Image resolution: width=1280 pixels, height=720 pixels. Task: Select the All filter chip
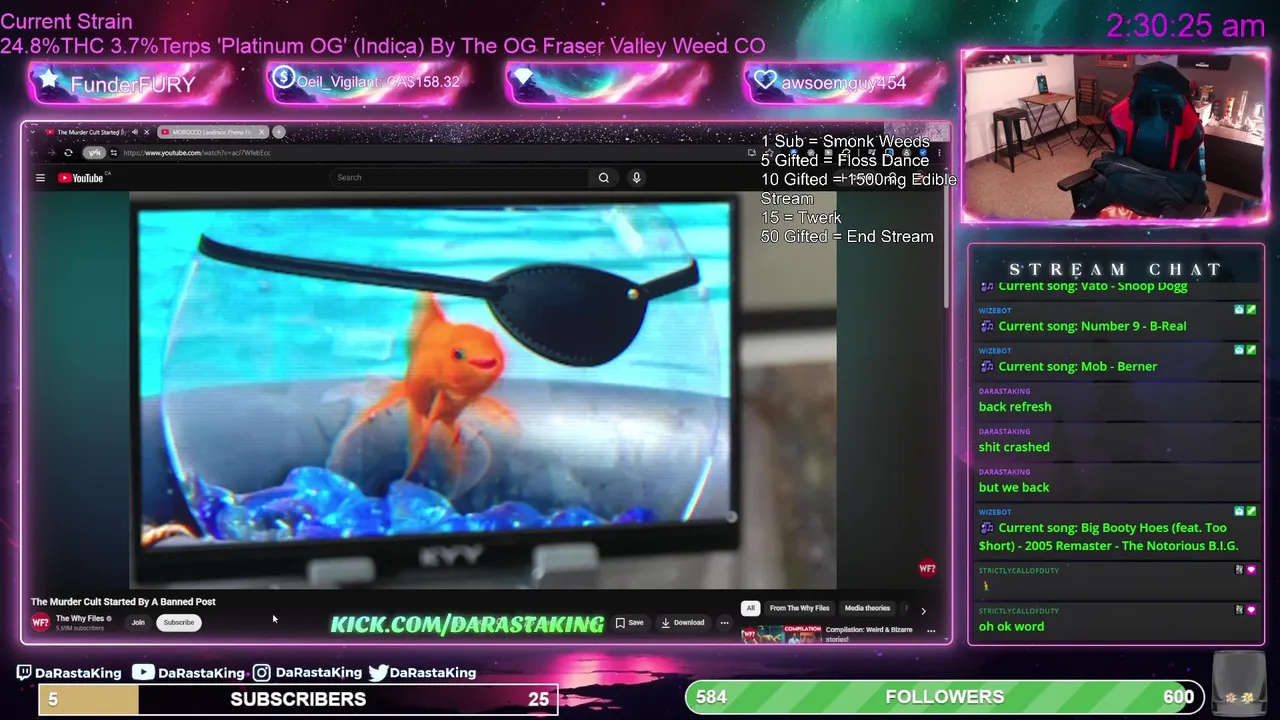tap(750, 608)
